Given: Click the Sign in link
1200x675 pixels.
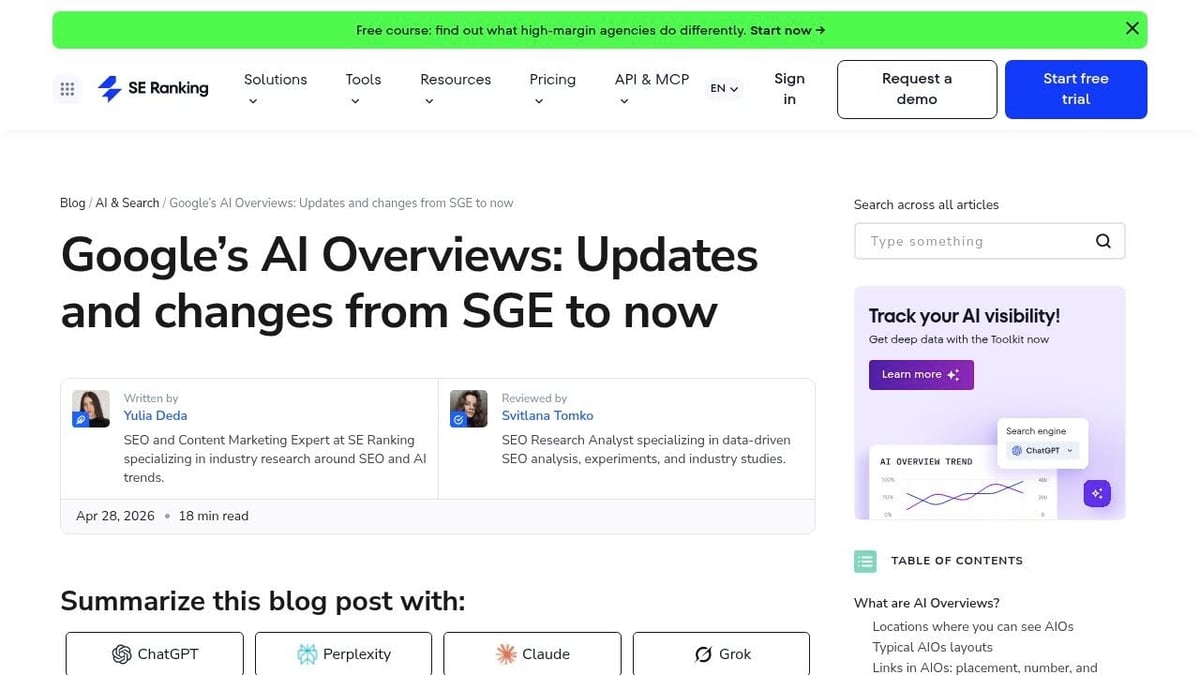Looking at the screenshot, I should (x=789, y=89).
